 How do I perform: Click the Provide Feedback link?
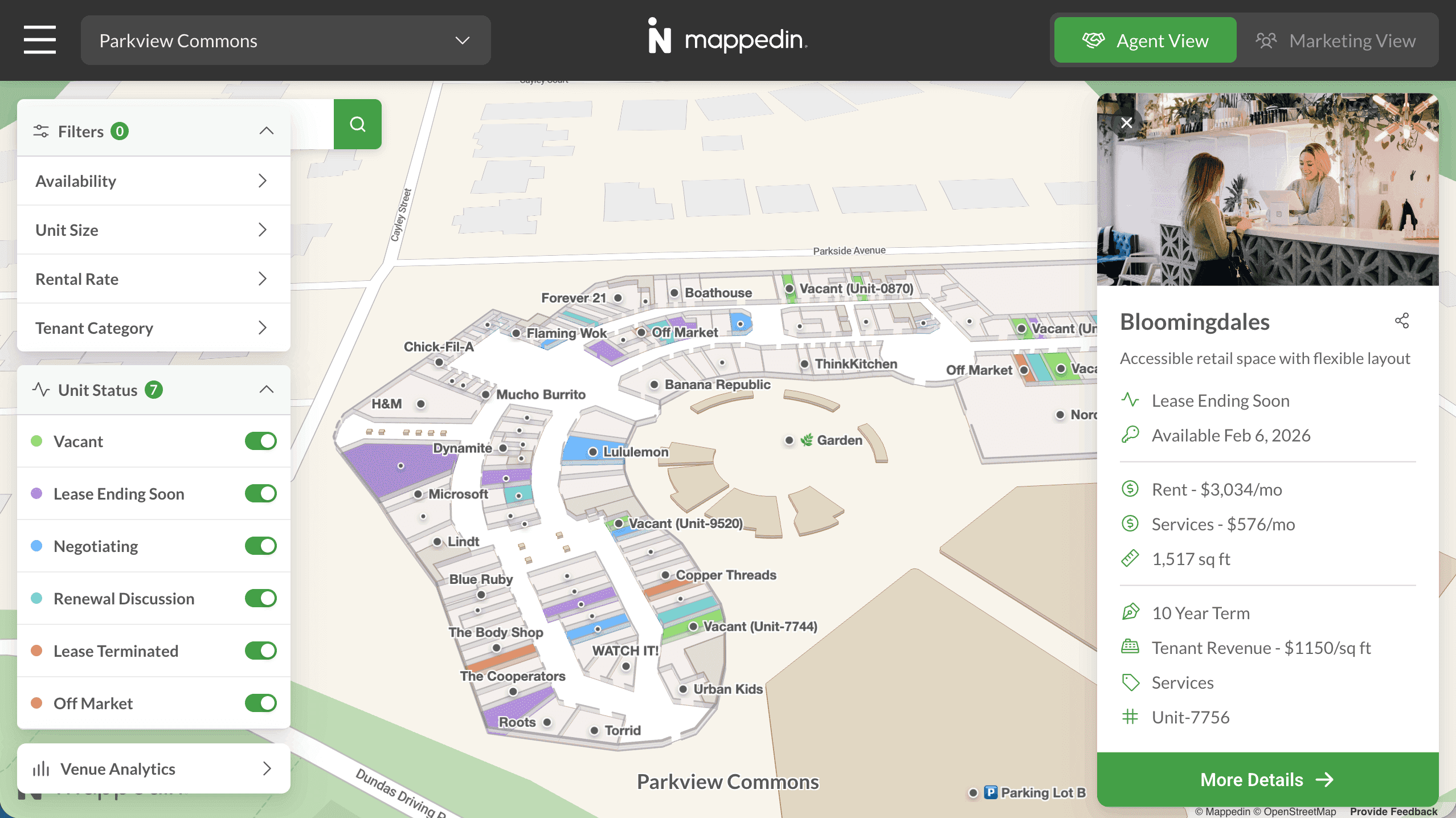point(1393,812)
